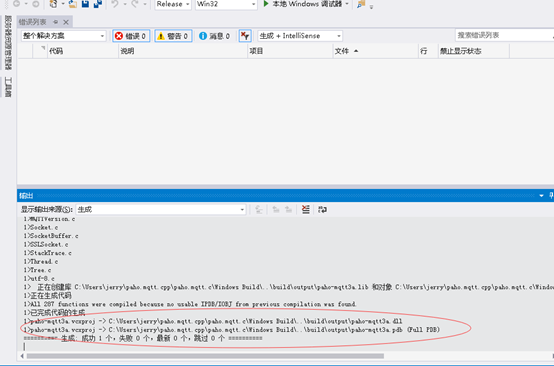Viewport: 554px width, 366px height.
Task: Click the new project icon
Action: click(x=53, y=4)
